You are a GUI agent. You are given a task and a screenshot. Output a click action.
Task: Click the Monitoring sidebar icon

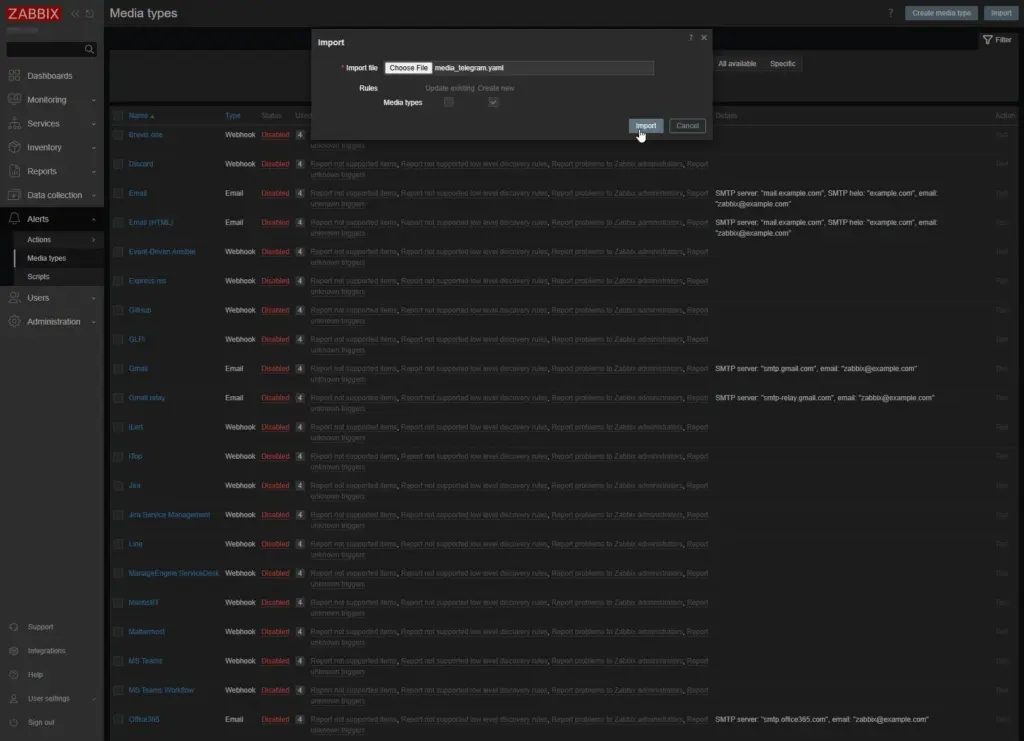pyautogui.click(x=14, y=99)
